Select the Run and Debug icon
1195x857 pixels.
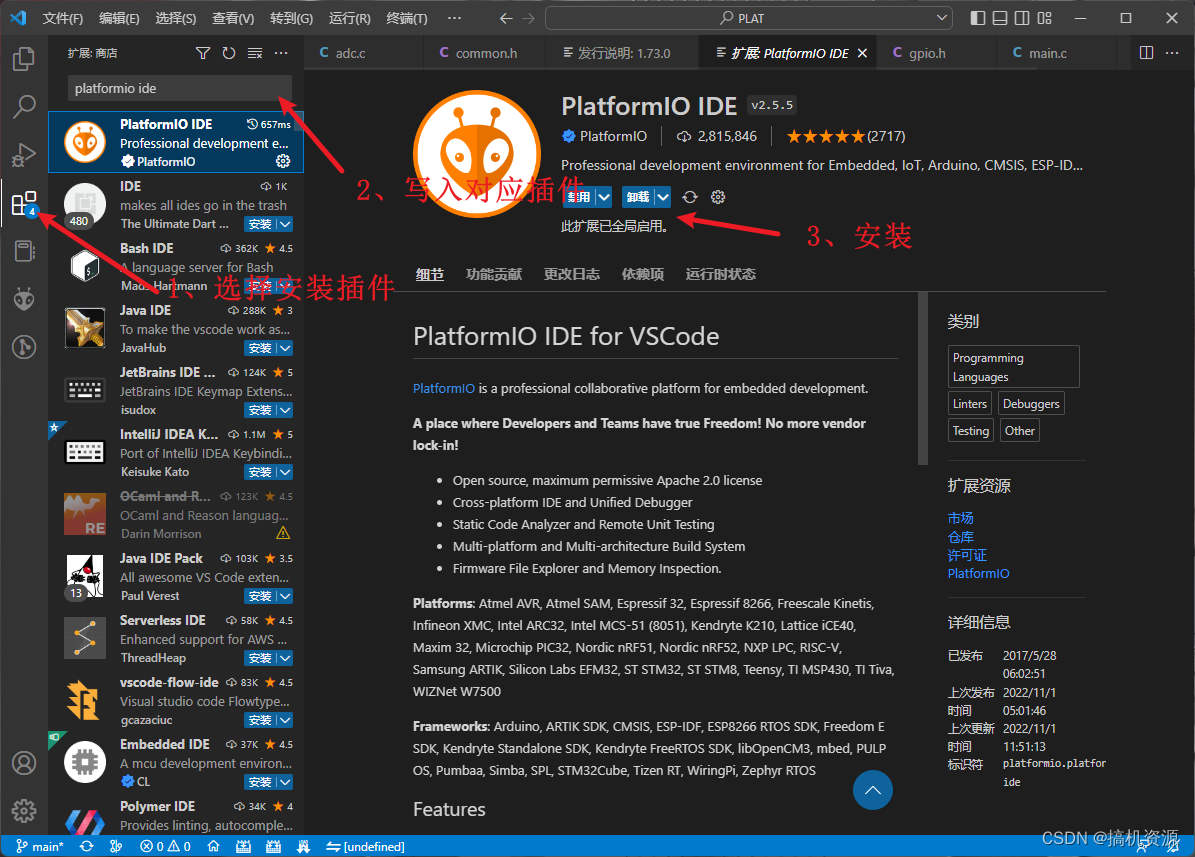point(24,155)
